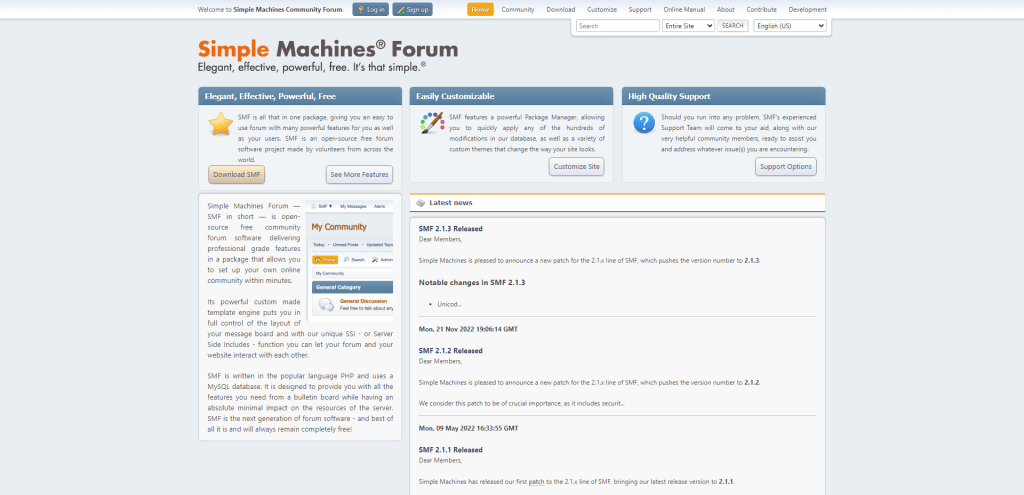Click the Latest news heading text
This screenshot has width=1024, height=495.
[451, 203]
